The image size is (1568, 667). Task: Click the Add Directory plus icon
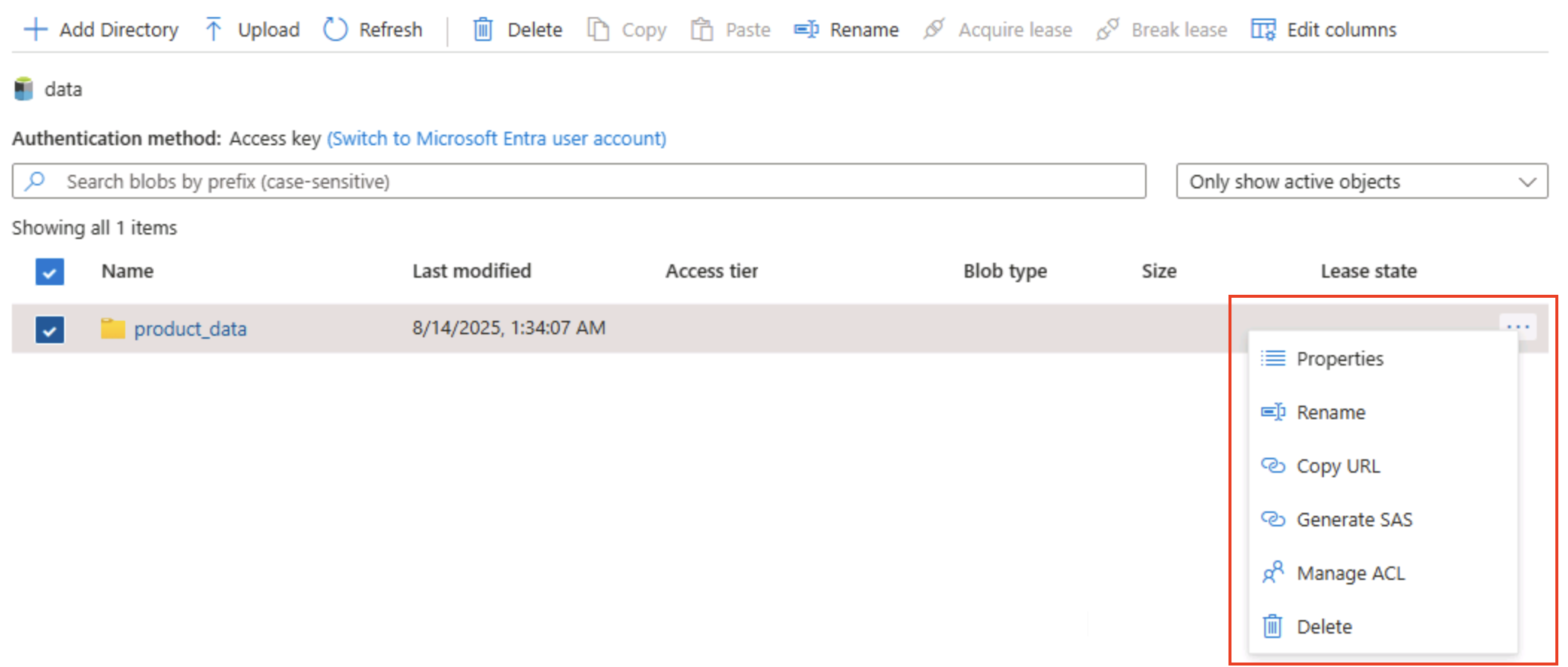point(35,30)
